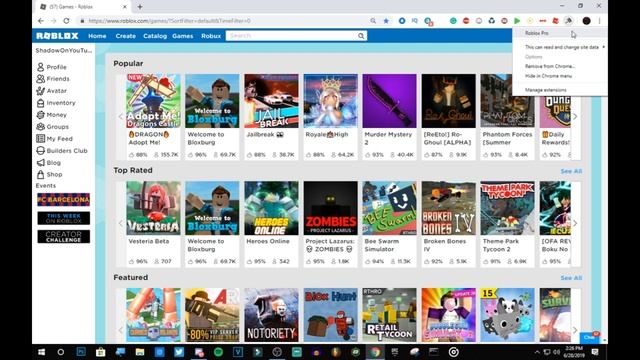Open Shop in the sidebar

(49, 174)
